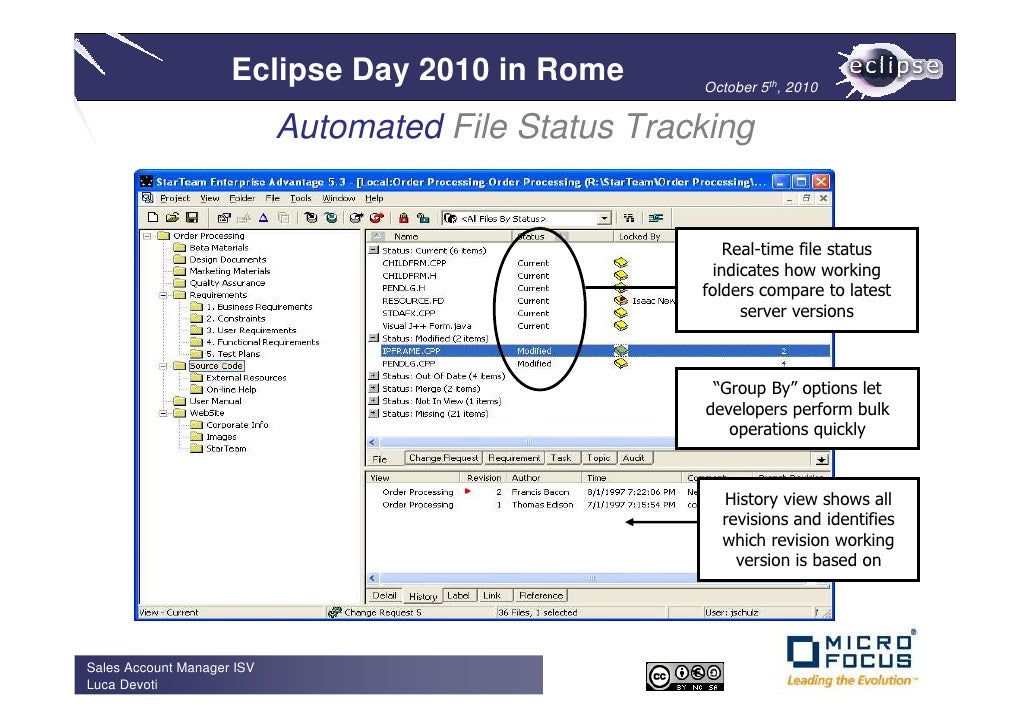The height and width of the screenshot is (728, 1030).
Task: Expand the Status: Missing group
Action: click(374, 413)
